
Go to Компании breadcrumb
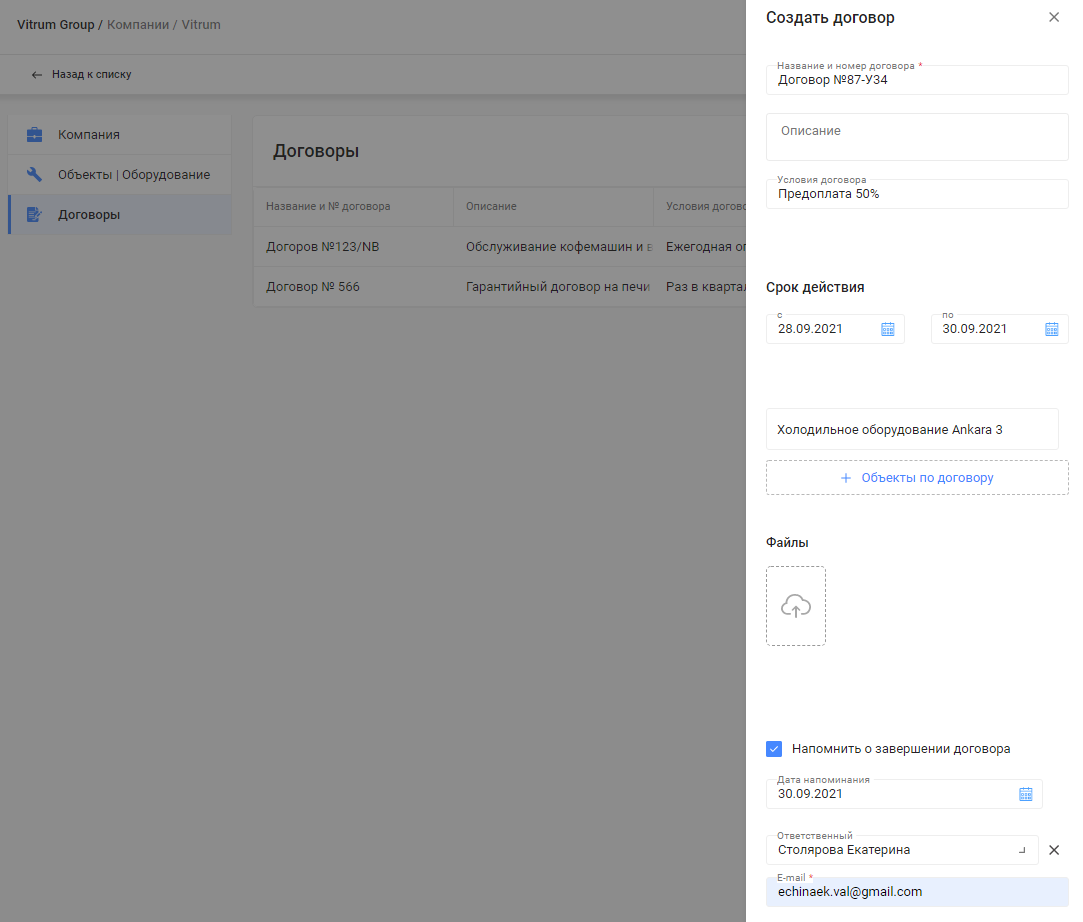137,25
